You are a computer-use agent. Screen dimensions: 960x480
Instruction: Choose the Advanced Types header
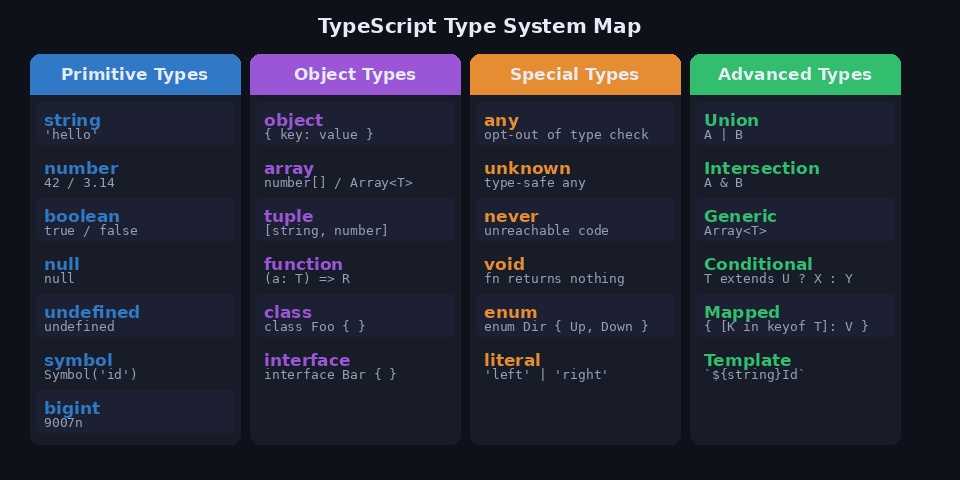pos(795,75)
